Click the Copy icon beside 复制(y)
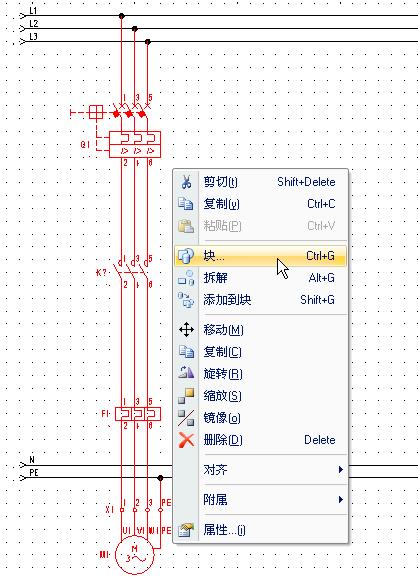Screen dimensions: 418x580 click(186, 204)
